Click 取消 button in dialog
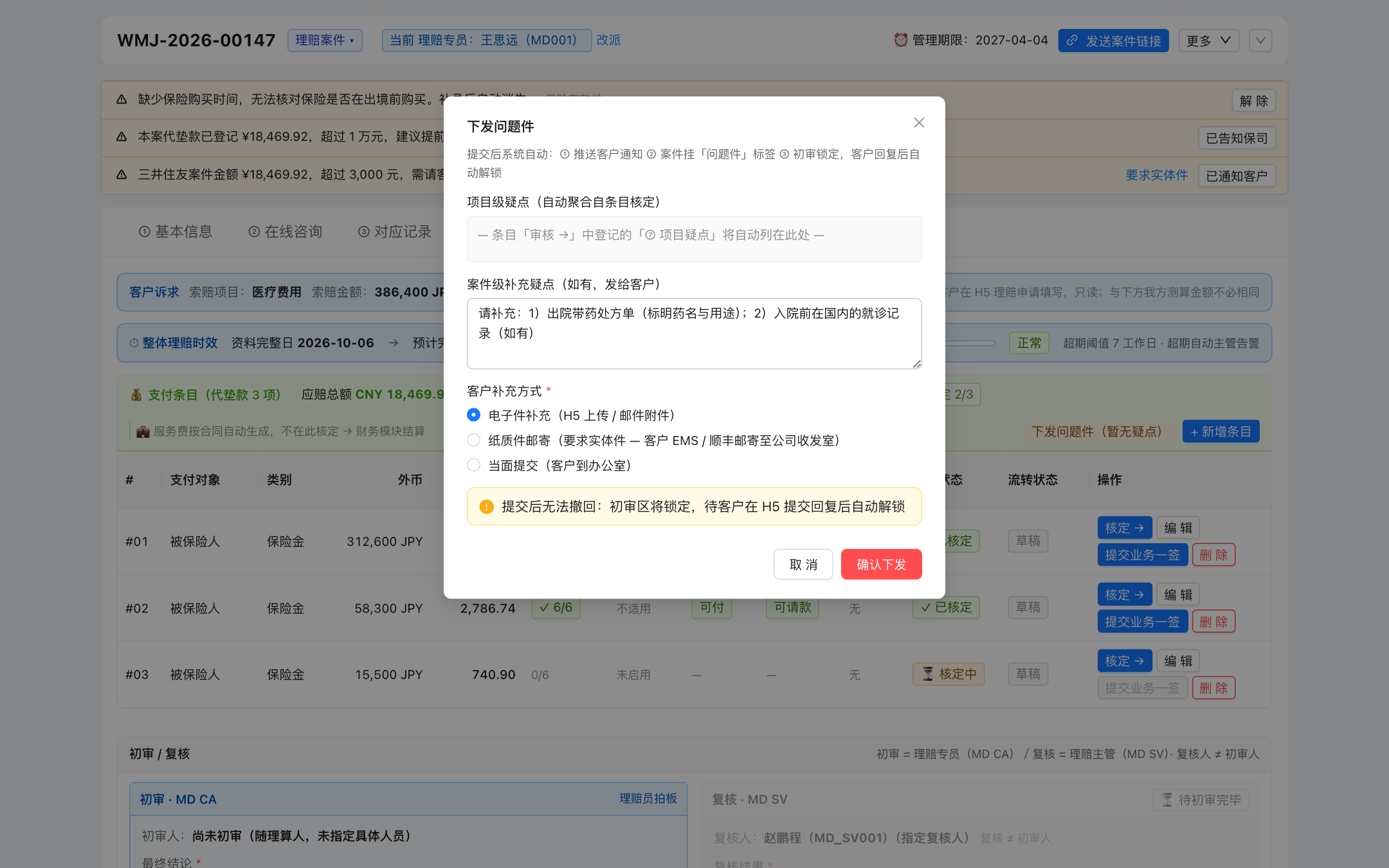This screenshot has height=868, width=1389. click(x=803, y=564)
